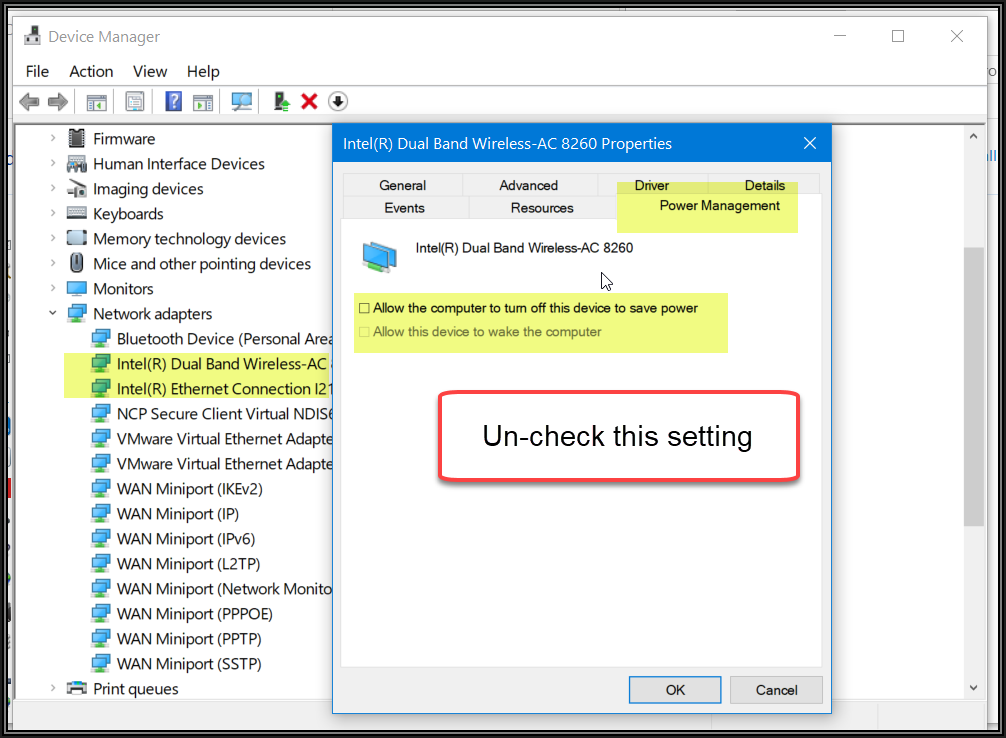Click the vertical scrollbar thumb

pyautogui.click(x=973, y=386)
